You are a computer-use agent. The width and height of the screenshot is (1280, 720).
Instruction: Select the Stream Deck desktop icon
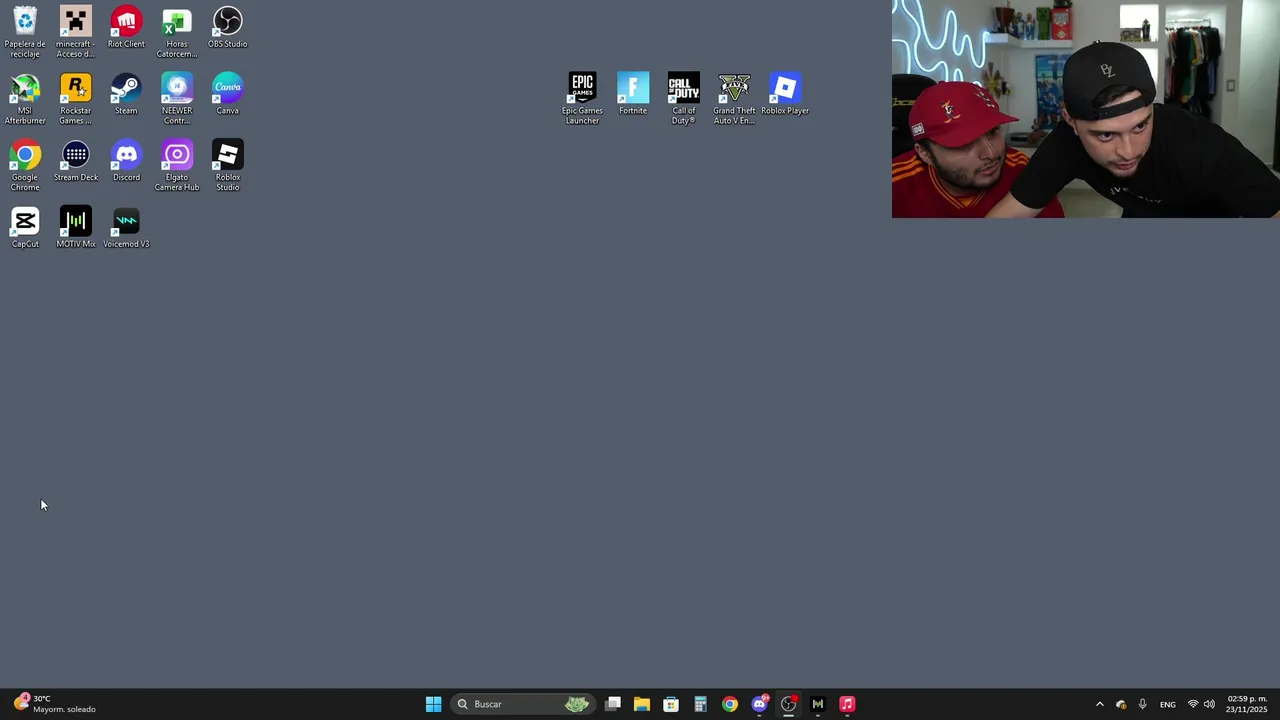(76, 162)
